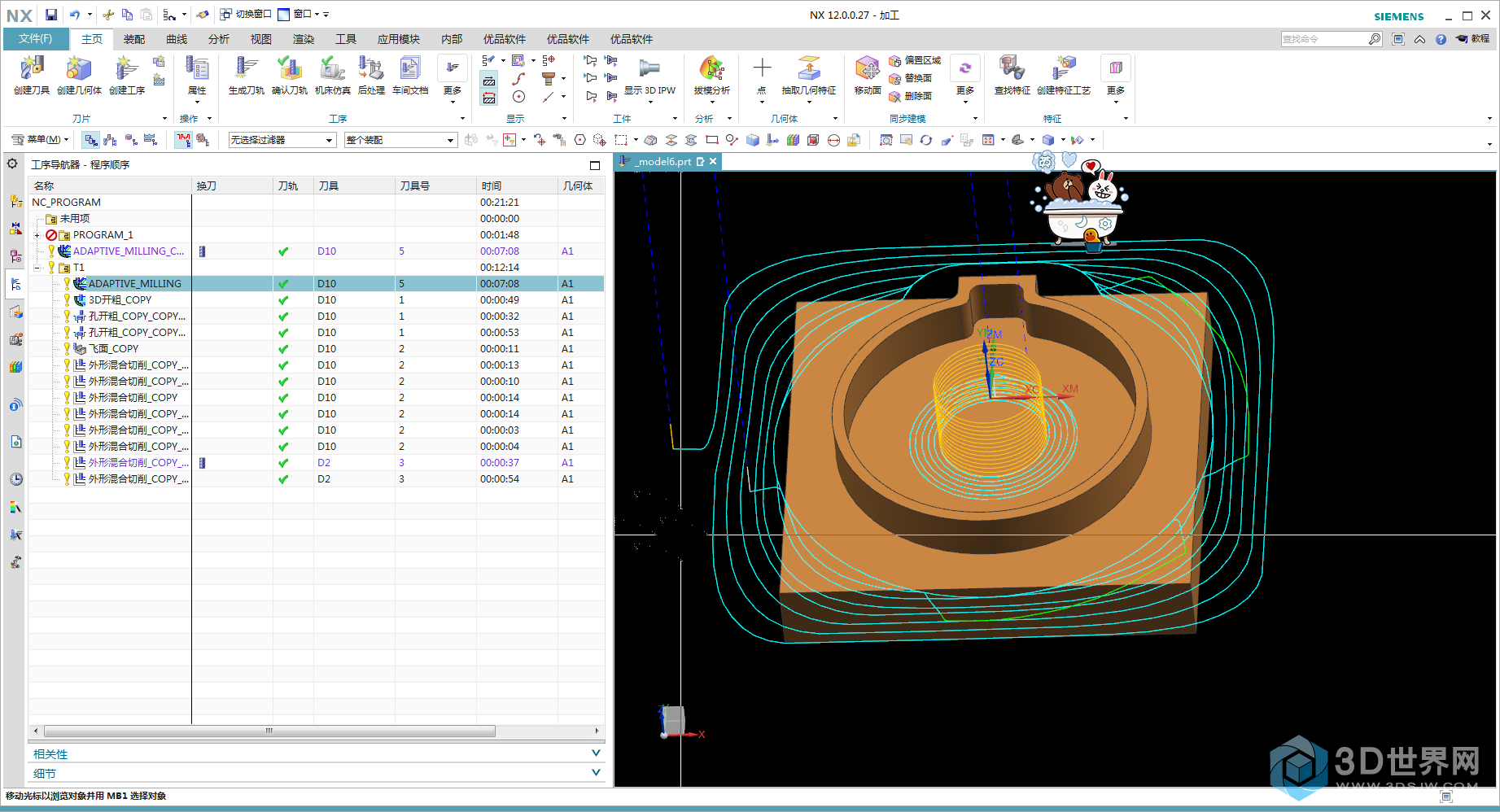Select the 3D开粗_COPY operation
The height and width of the screenshot is (812, 1500).
(x=120, y=300)
